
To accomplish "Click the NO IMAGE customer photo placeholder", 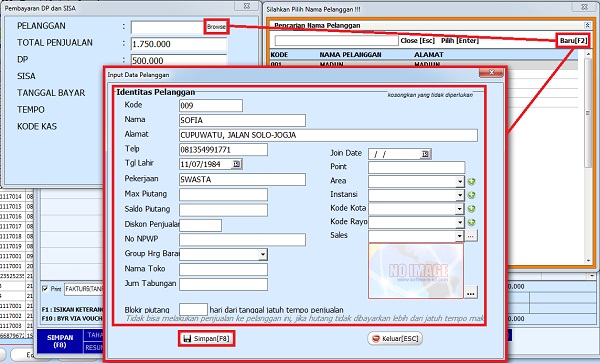I will pyautogui.click(x=416, y=271).
